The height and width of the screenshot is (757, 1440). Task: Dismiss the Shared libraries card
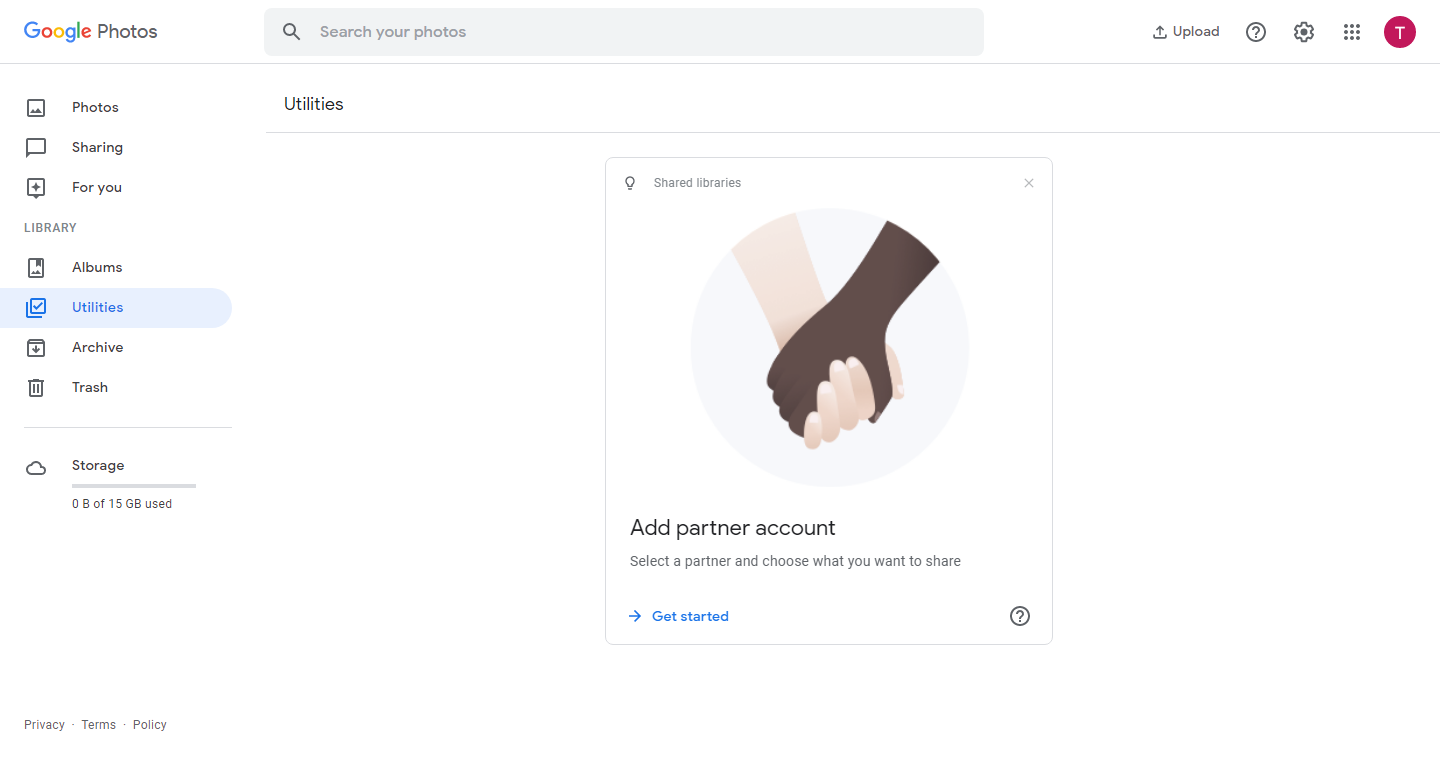(1029, 183)
